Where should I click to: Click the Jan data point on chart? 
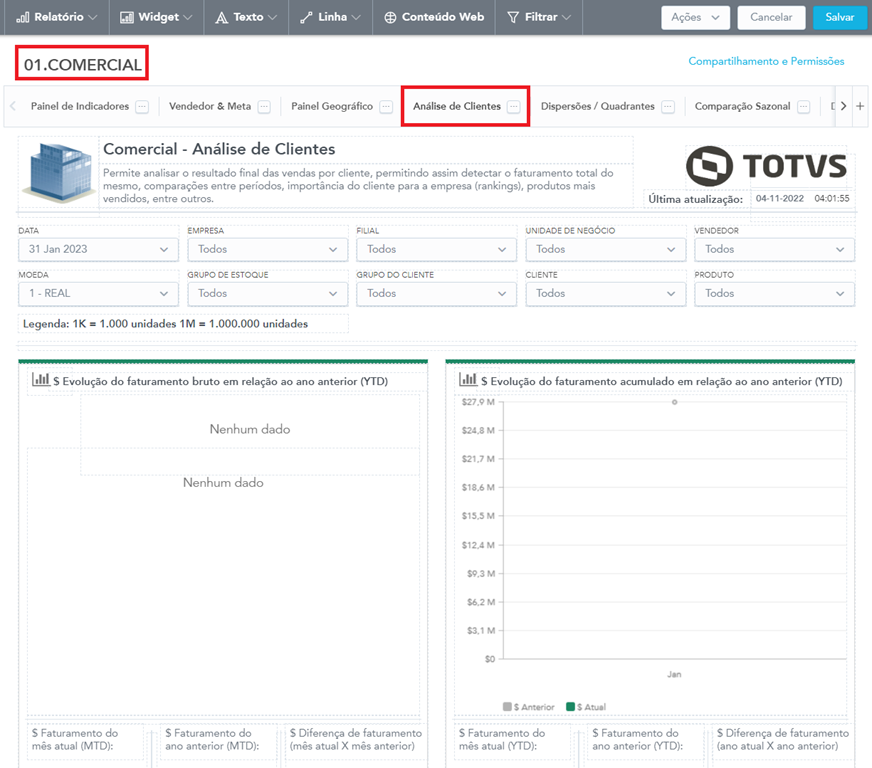point(675,402)
